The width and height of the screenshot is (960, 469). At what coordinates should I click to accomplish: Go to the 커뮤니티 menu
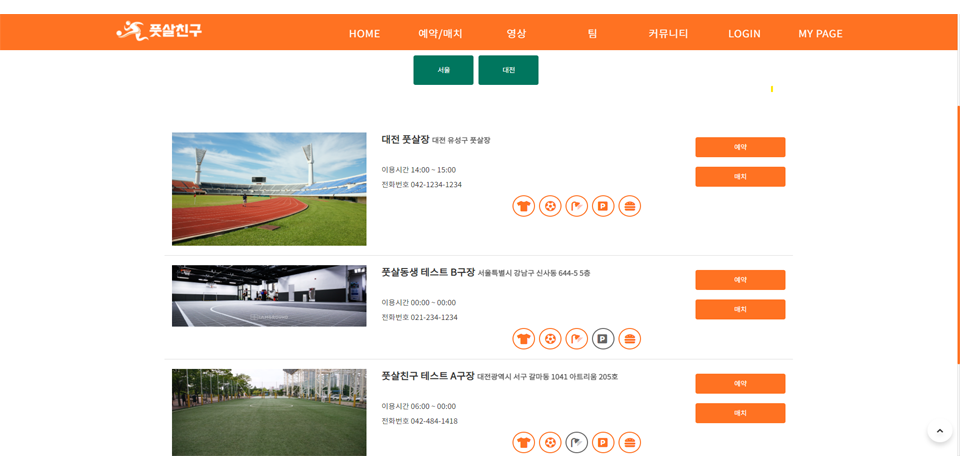pos(668,33)
